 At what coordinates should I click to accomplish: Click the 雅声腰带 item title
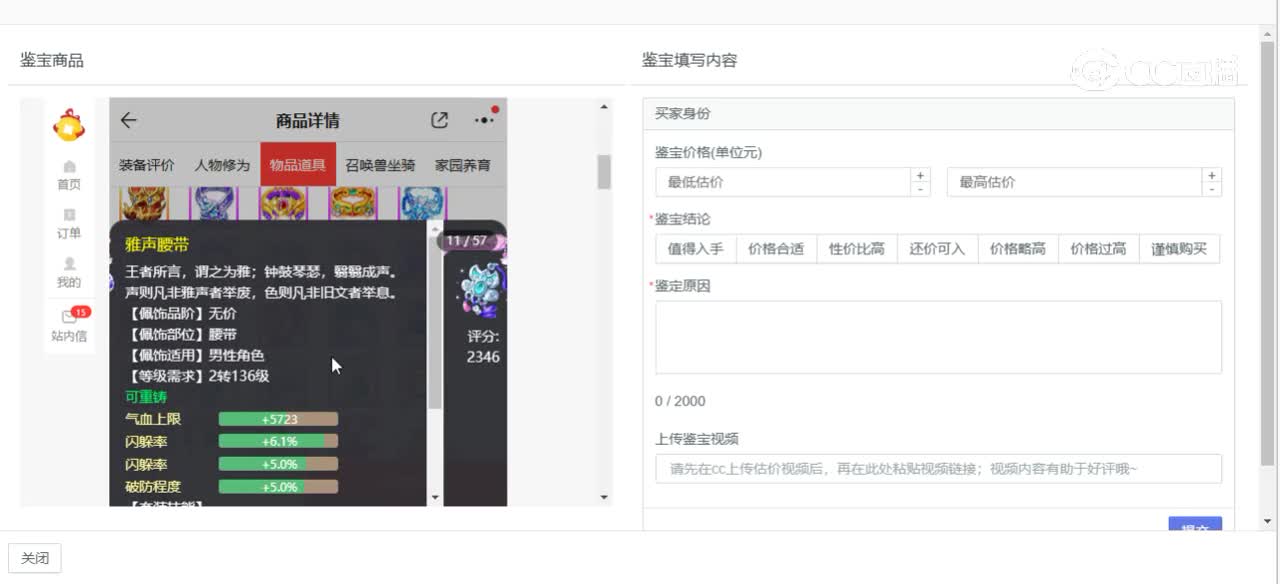(157, 244)
